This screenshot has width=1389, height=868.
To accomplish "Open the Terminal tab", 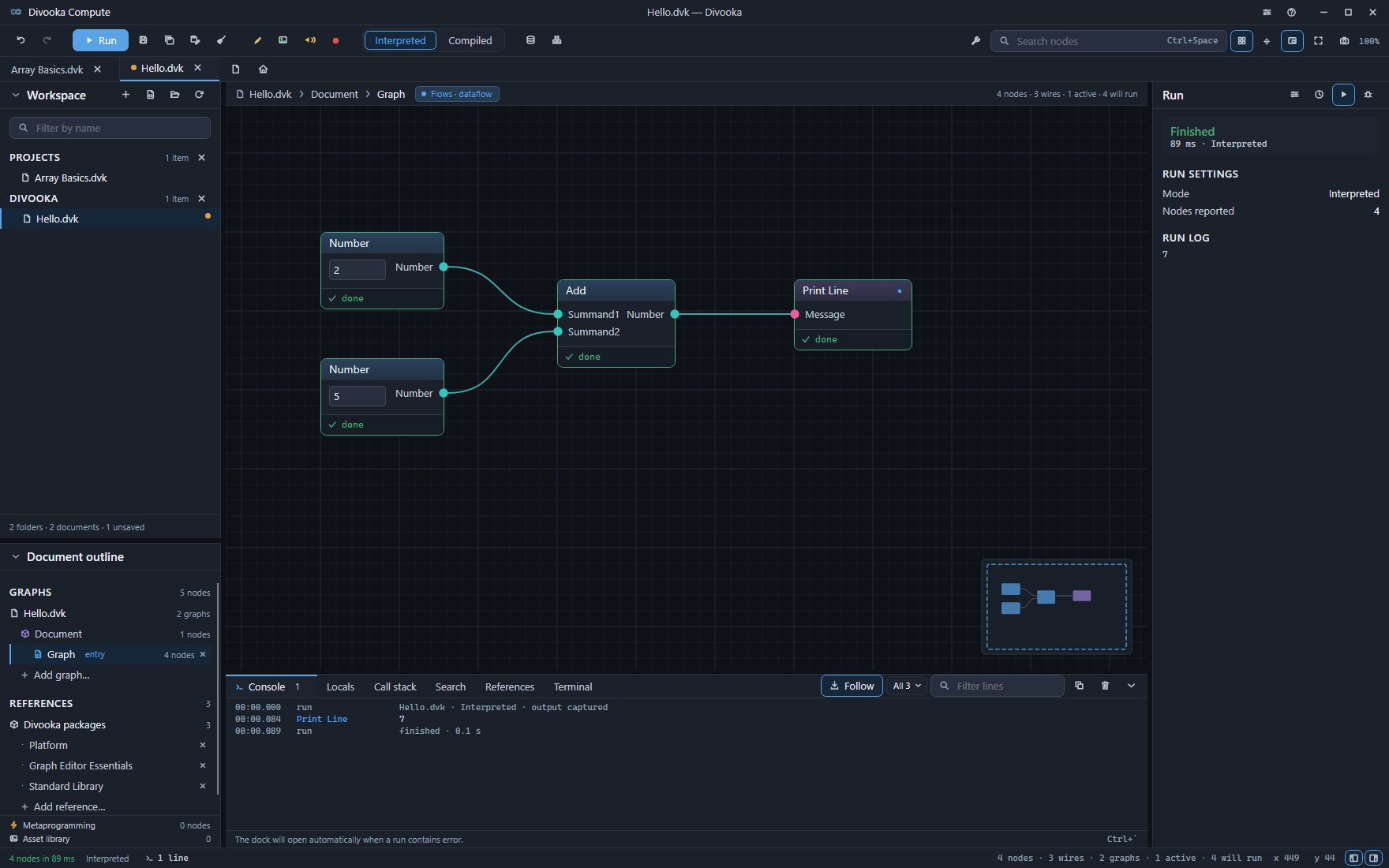I will [x=572, y=687].
